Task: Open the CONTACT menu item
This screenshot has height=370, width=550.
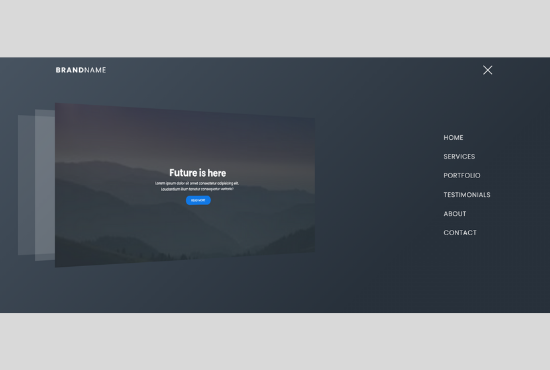Action: click(460, 233)
